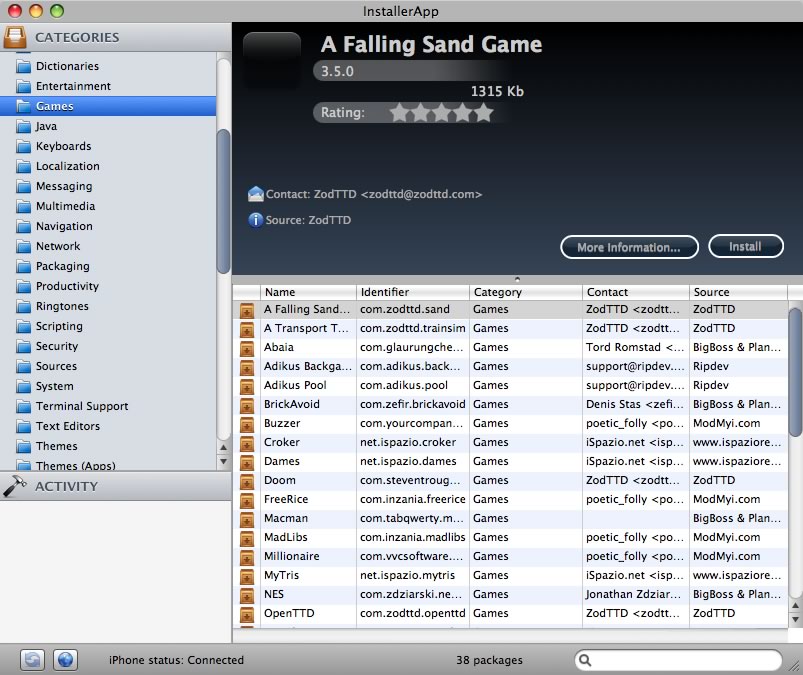This screenshot has height=675, width=803.
Task: Click the package icon for Abaia row
Action: coord(247,348)
